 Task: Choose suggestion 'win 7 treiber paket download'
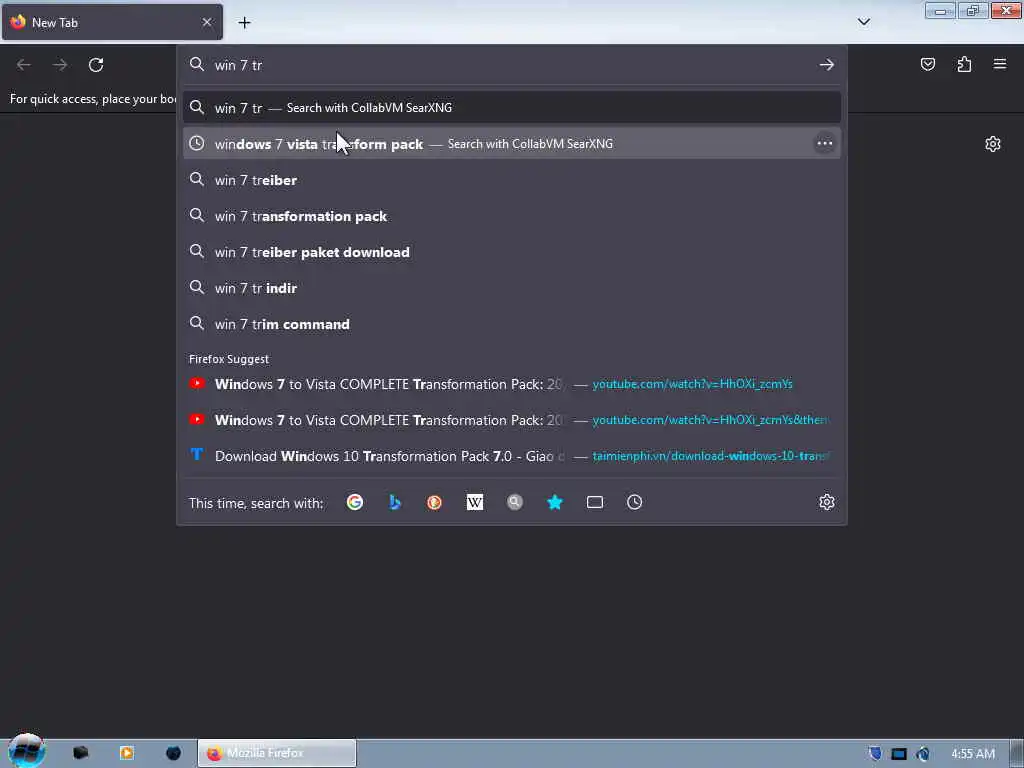[x=512, y=252]
